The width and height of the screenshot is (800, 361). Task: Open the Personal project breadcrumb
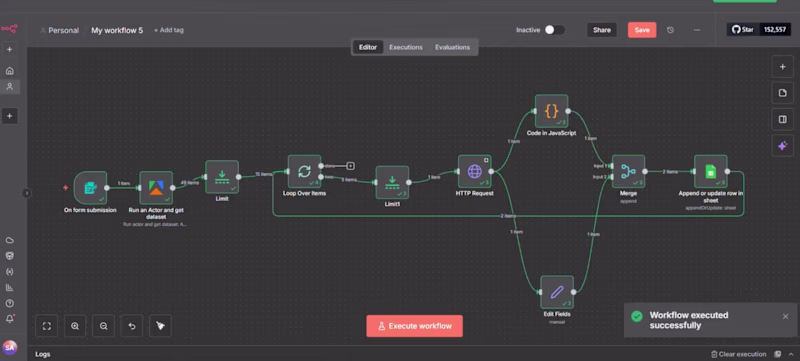point(60,30)
